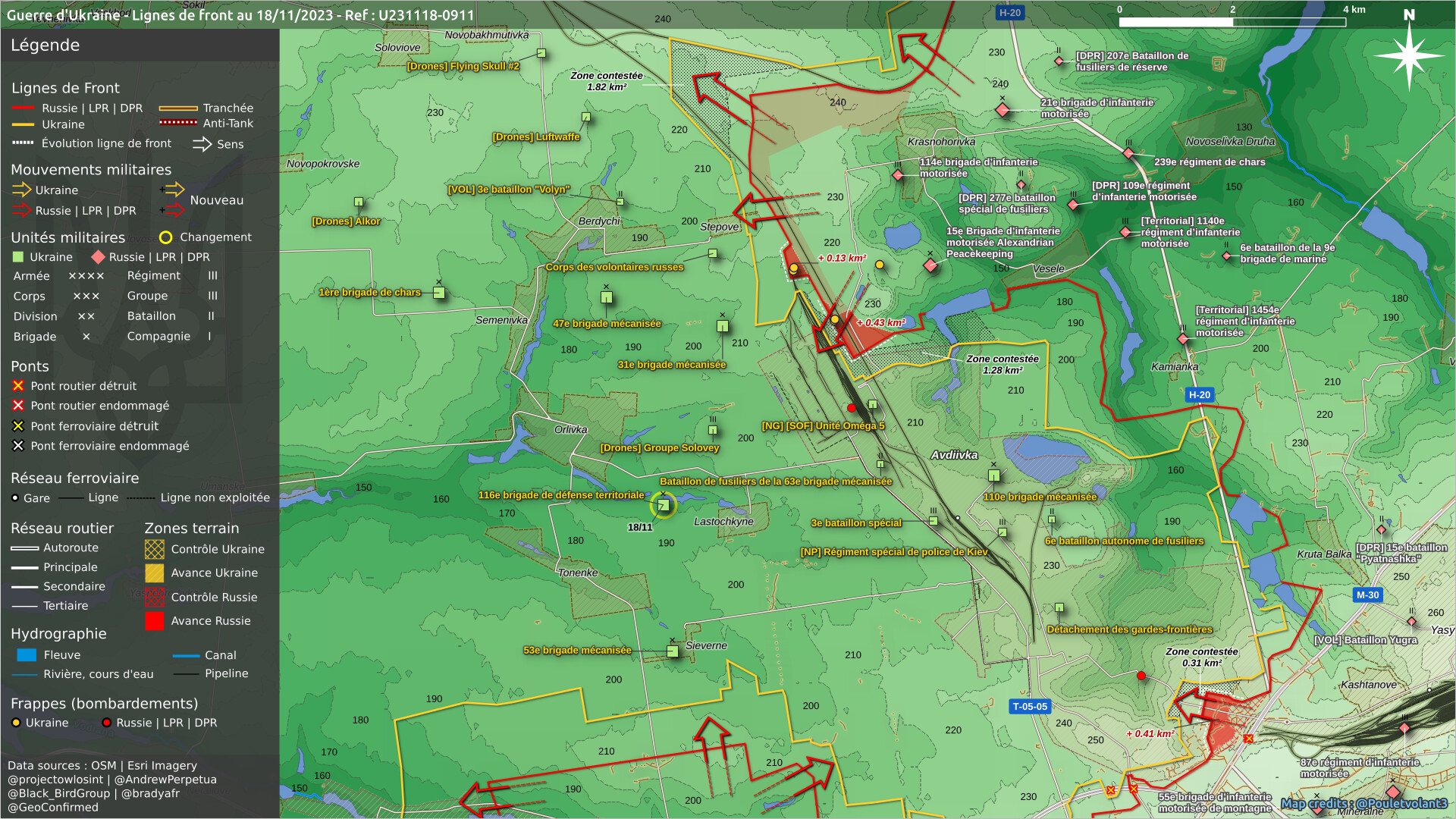The image size is (1456, 819).
Task: Click the 'Zone contestée 1.82 km²' label
Action: click(607, 81)
